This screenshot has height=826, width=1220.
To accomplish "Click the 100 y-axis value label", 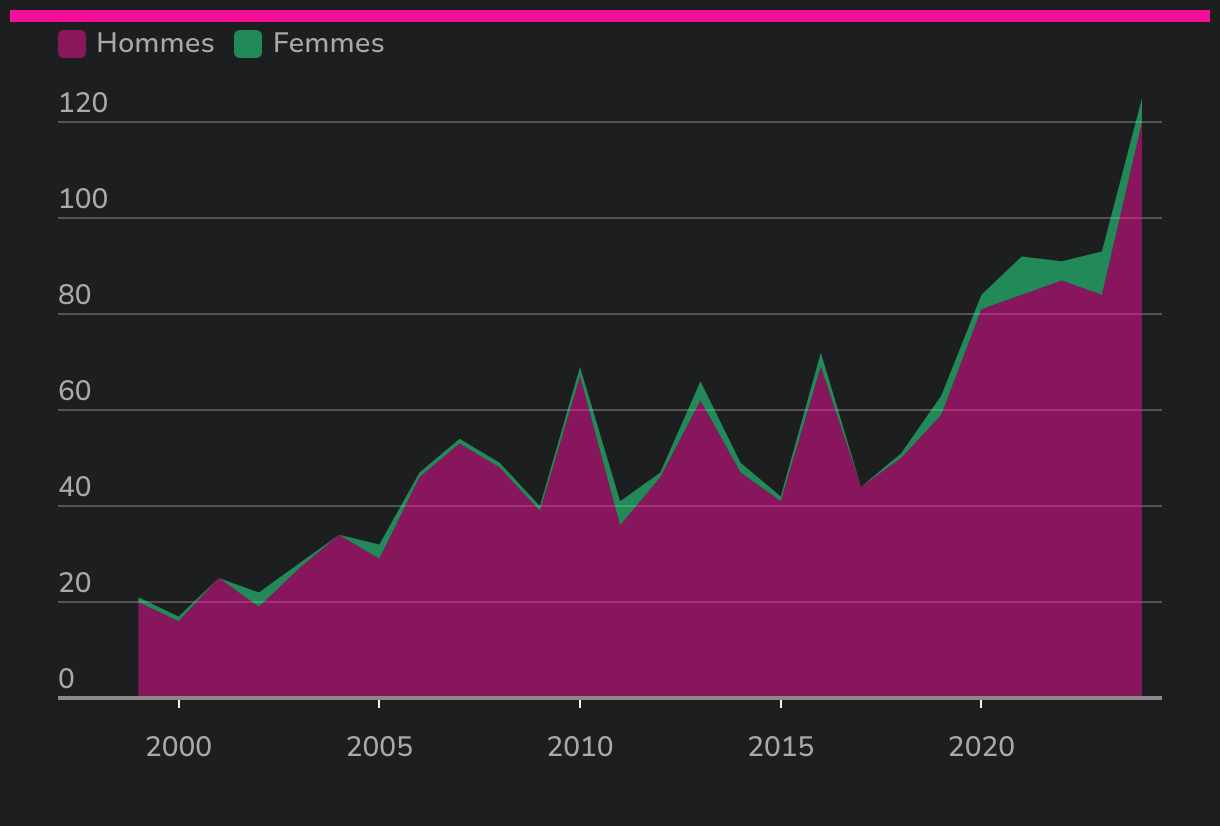I will pyautogui.click(x=83, y=200).
